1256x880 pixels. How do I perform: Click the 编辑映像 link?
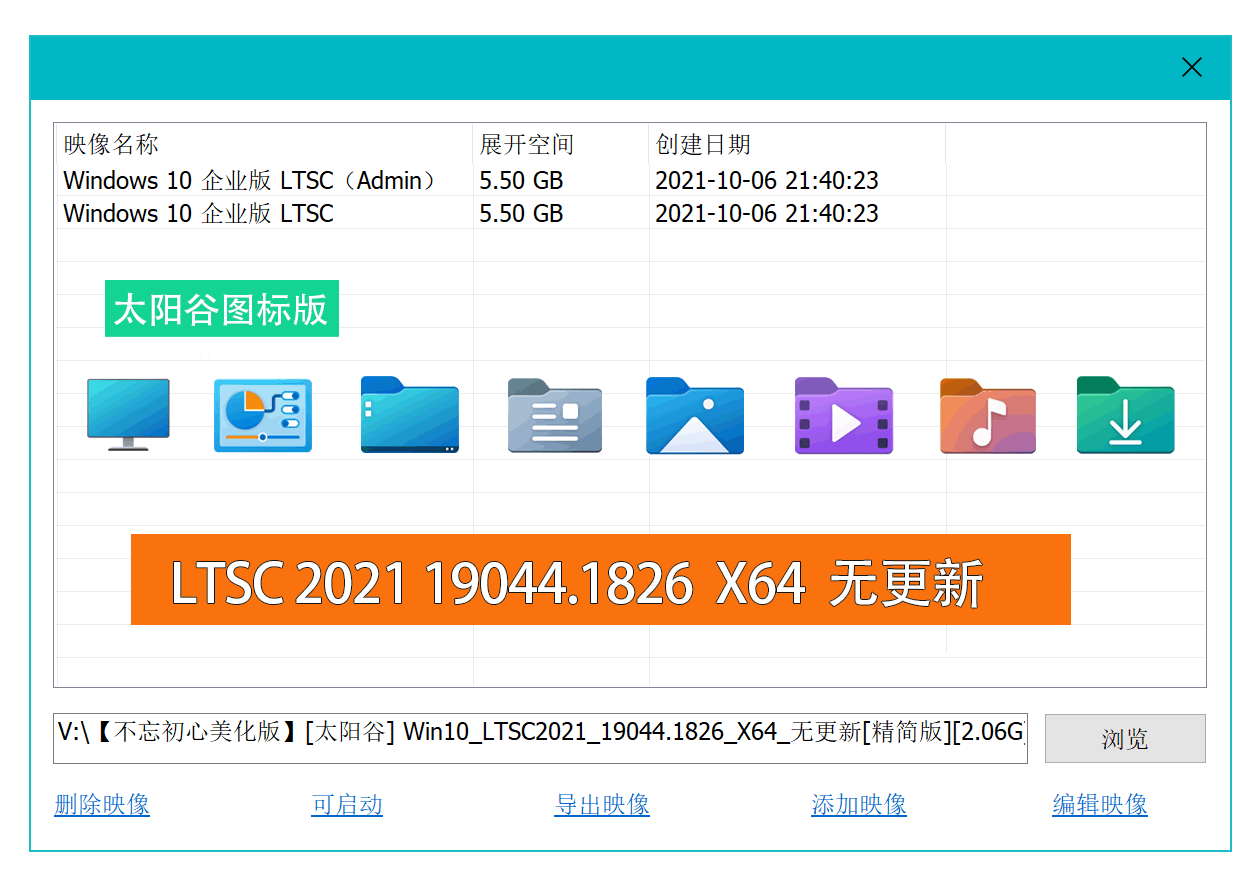pos(1100,805)
